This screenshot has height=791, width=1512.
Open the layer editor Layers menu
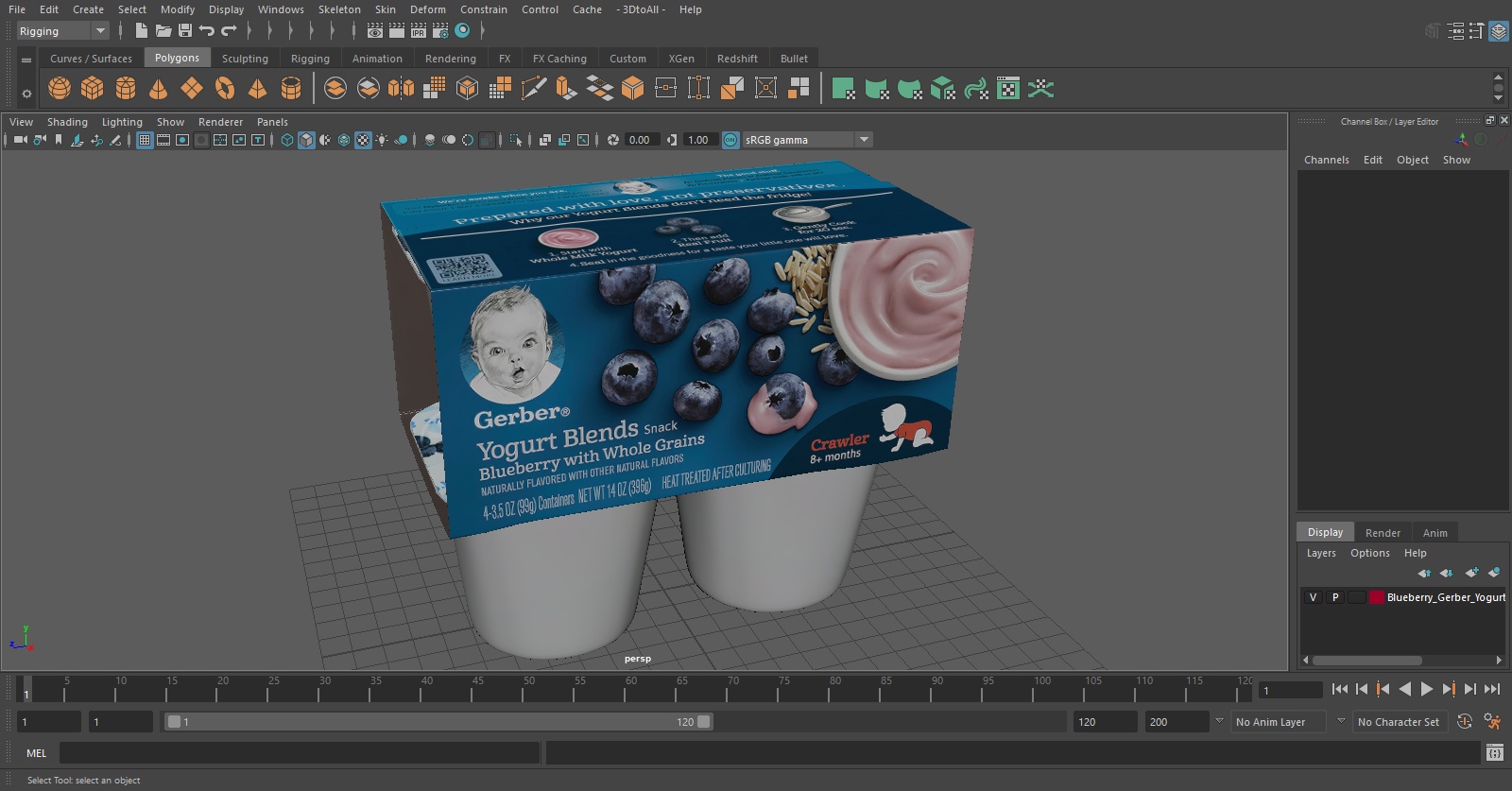click(1321, 553)
